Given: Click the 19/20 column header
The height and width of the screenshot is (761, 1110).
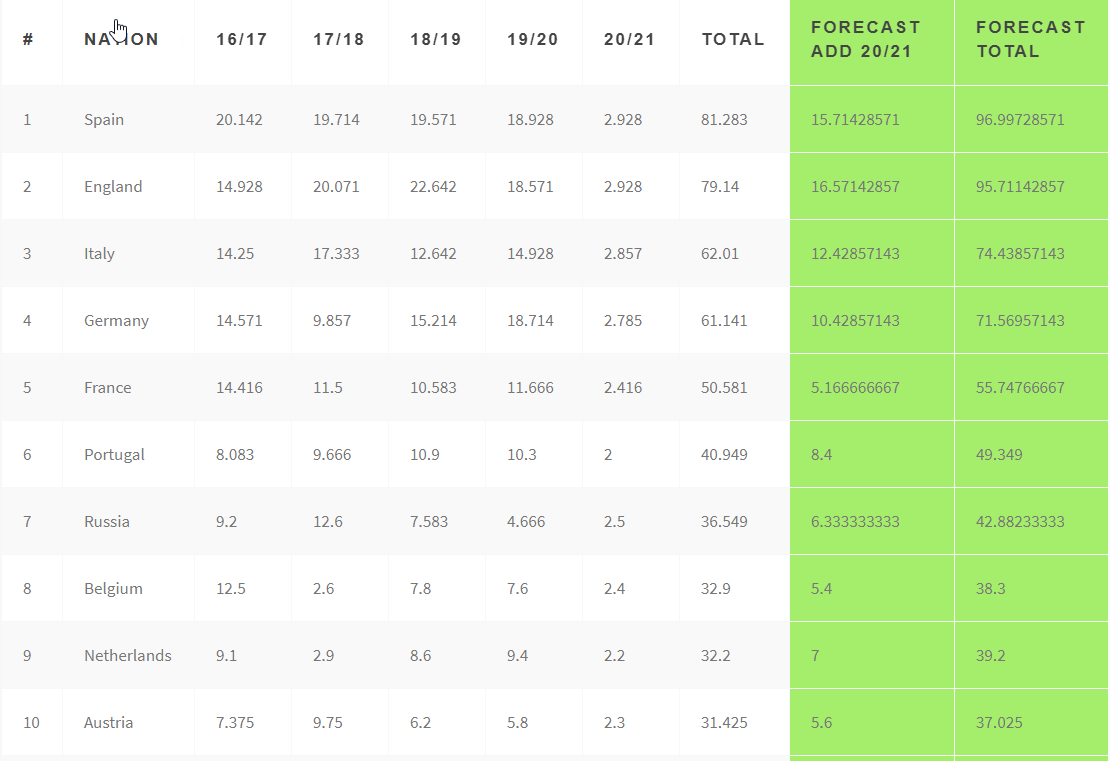Looking at the screenshot, I should 532,39.
